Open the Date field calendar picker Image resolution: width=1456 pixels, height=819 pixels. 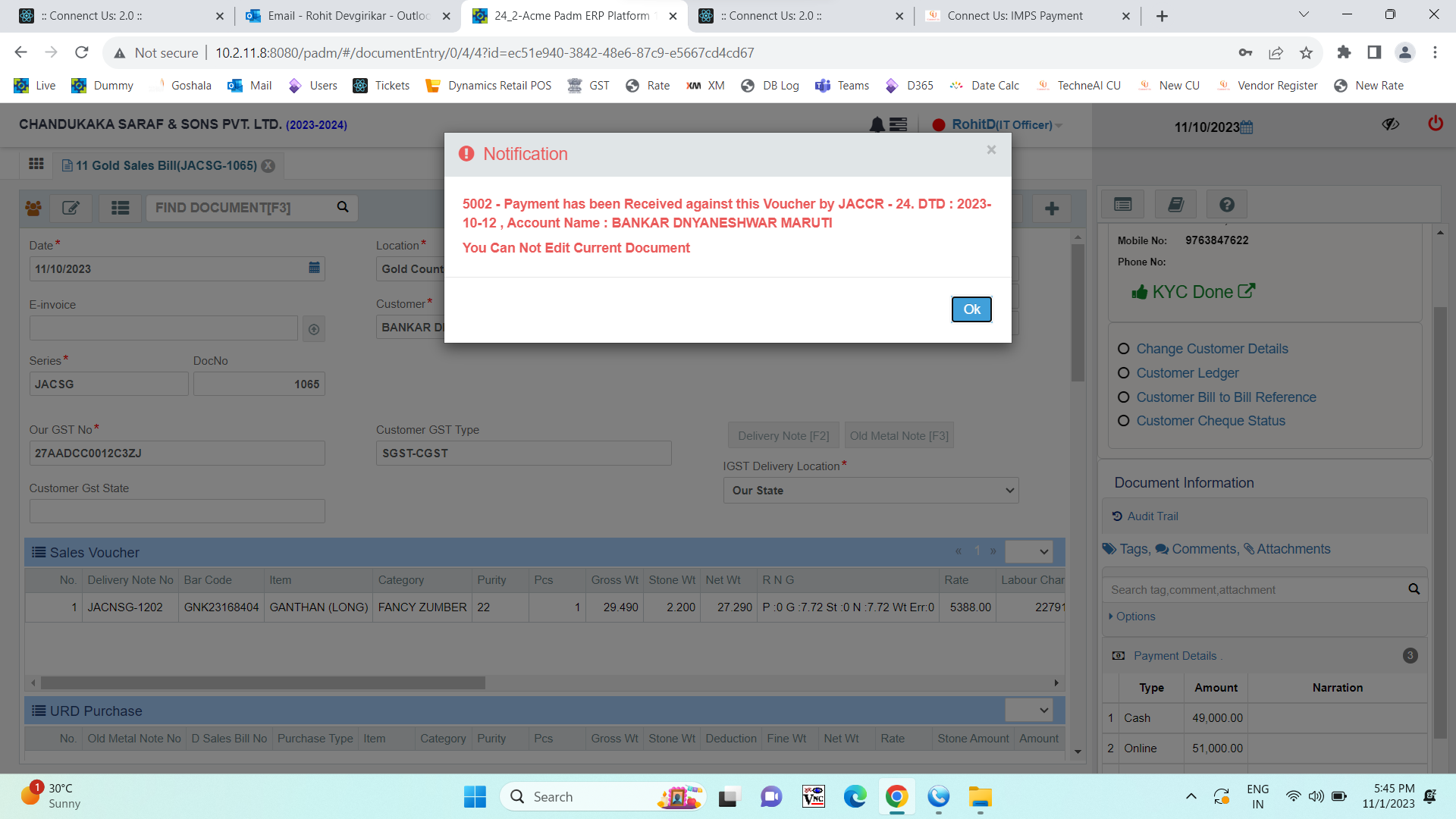pos(314,268)
